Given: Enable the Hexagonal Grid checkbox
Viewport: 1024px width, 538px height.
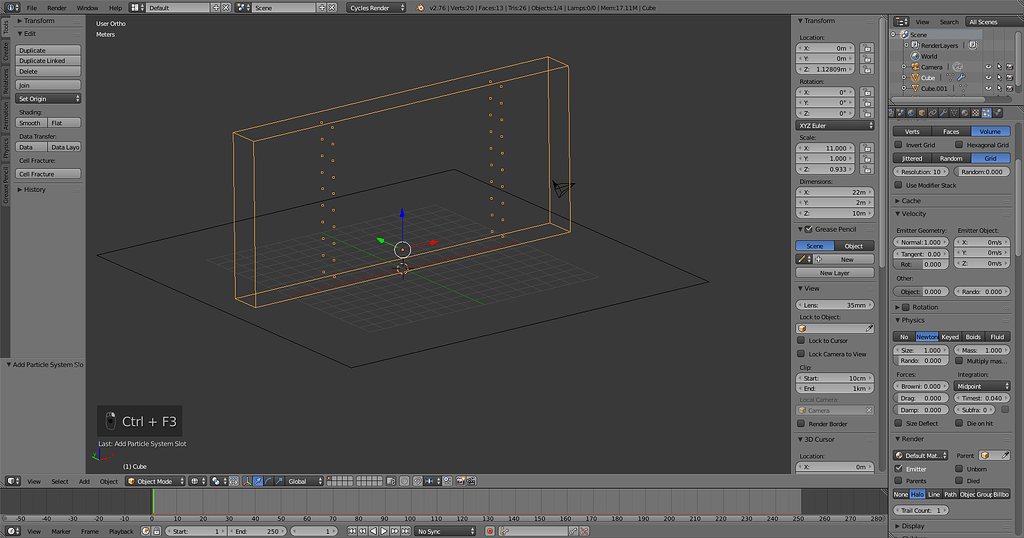Looking at the screenshot, I should (959, 145).
